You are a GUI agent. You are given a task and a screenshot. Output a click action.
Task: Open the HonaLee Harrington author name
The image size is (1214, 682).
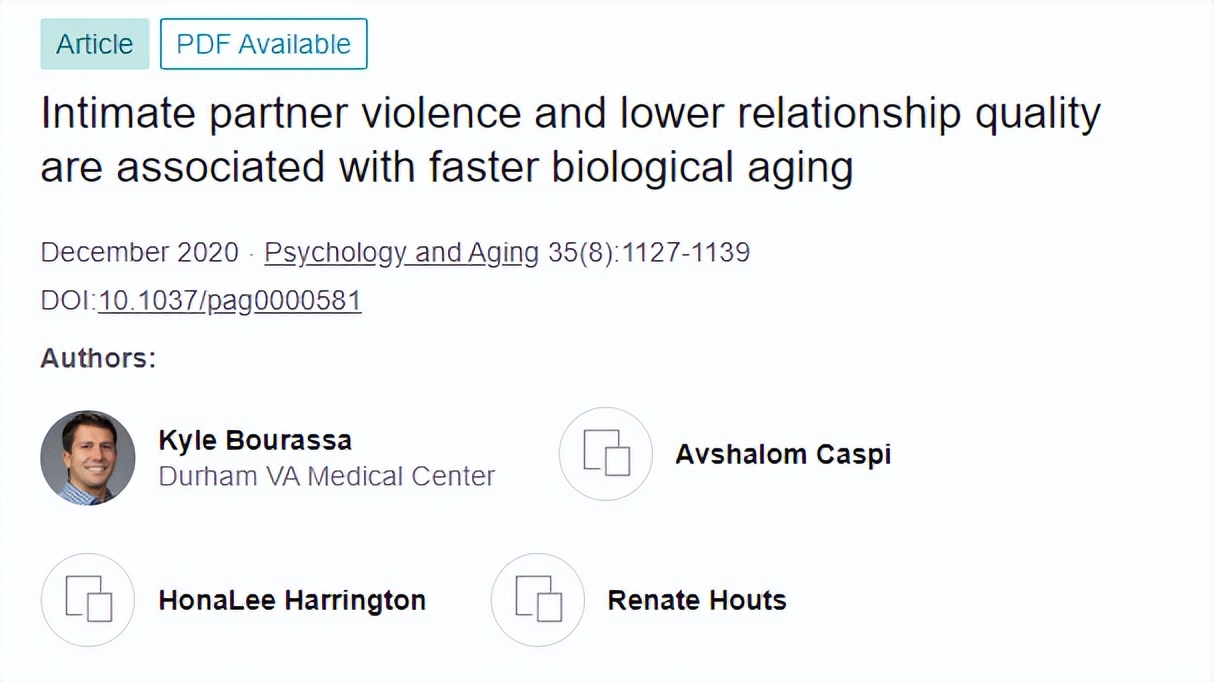point(292,600)
